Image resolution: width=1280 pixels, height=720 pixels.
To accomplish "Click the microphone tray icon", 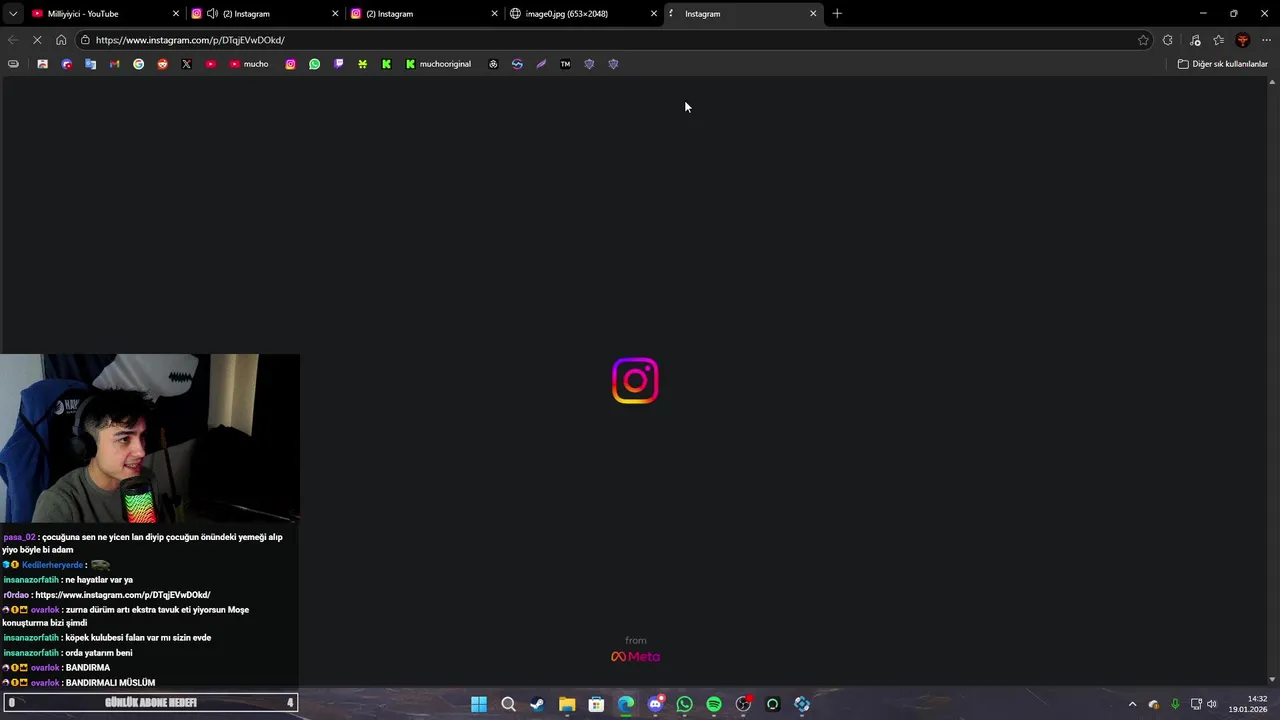I will [x=1175, y=704].
